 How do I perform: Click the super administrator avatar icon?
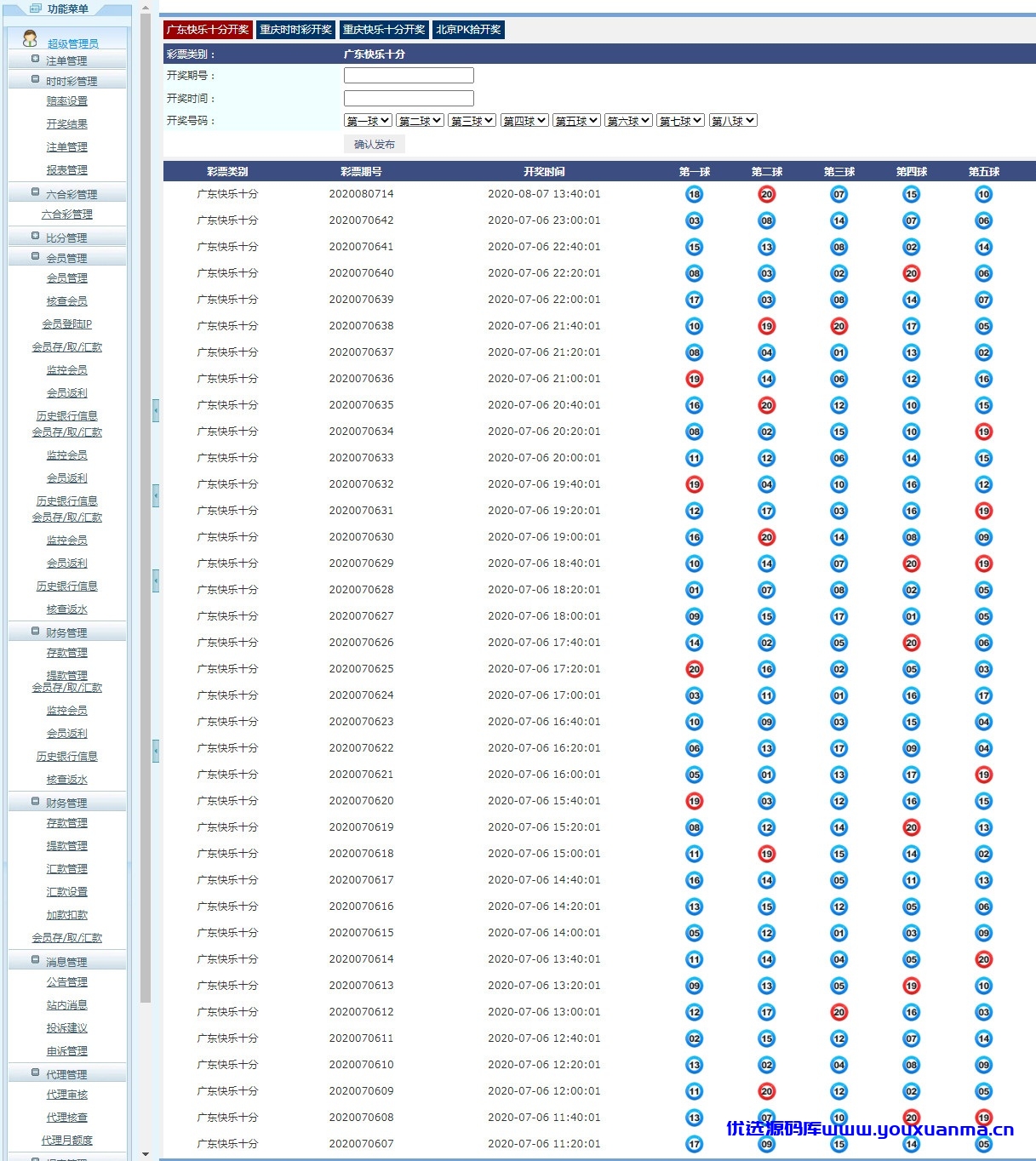[30, 38]
